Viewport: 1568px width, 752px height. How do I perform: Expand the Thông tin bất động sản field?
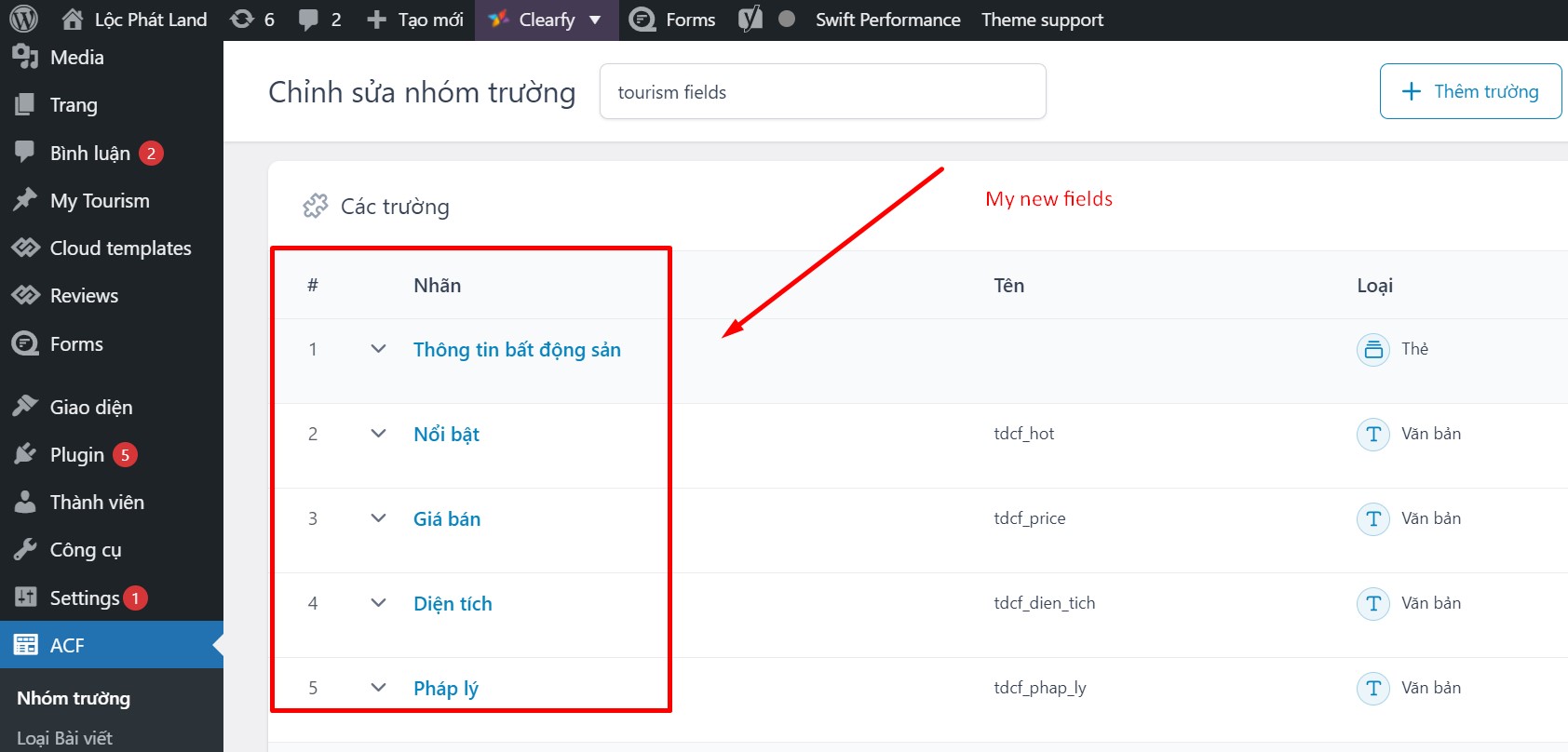pos(378,349)
